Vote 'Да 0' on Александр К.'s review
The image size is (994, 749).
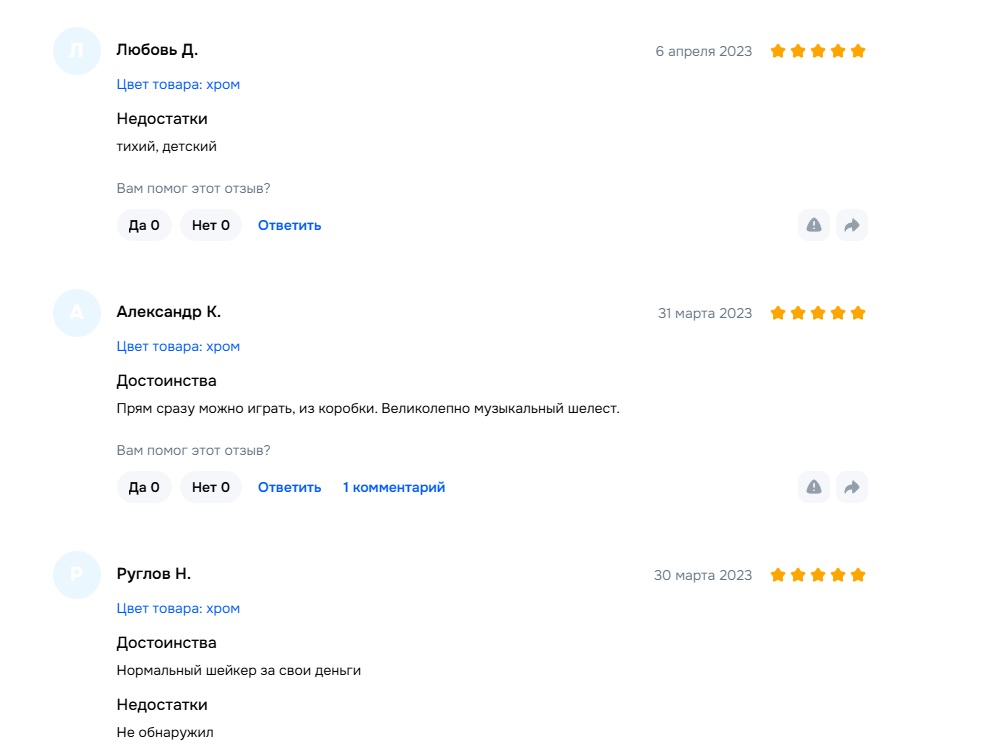tap(144, 487)
